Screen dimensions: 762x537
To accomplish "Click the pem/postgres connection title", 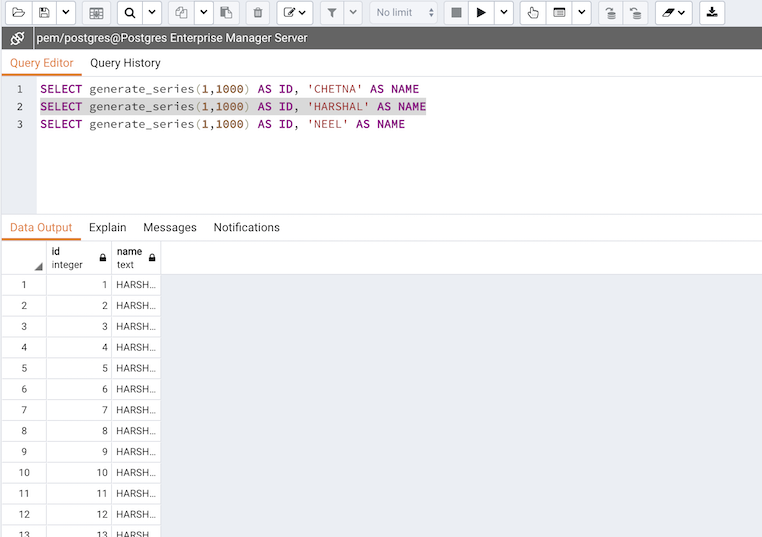I will tap(172, 38).
